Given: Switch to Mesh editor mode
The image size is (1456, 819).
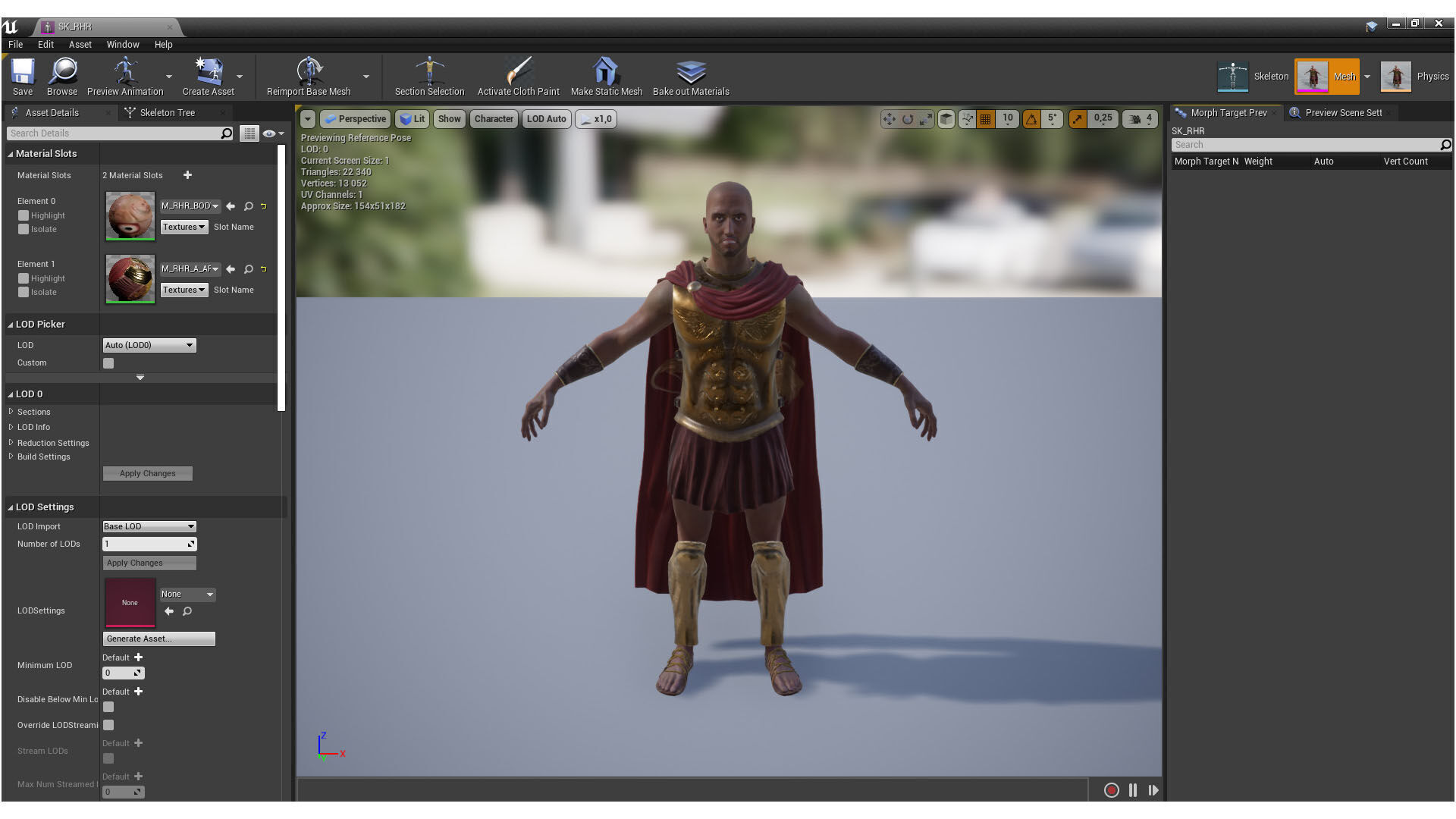Looking at the screenshot, I should tap(1327, 77).
